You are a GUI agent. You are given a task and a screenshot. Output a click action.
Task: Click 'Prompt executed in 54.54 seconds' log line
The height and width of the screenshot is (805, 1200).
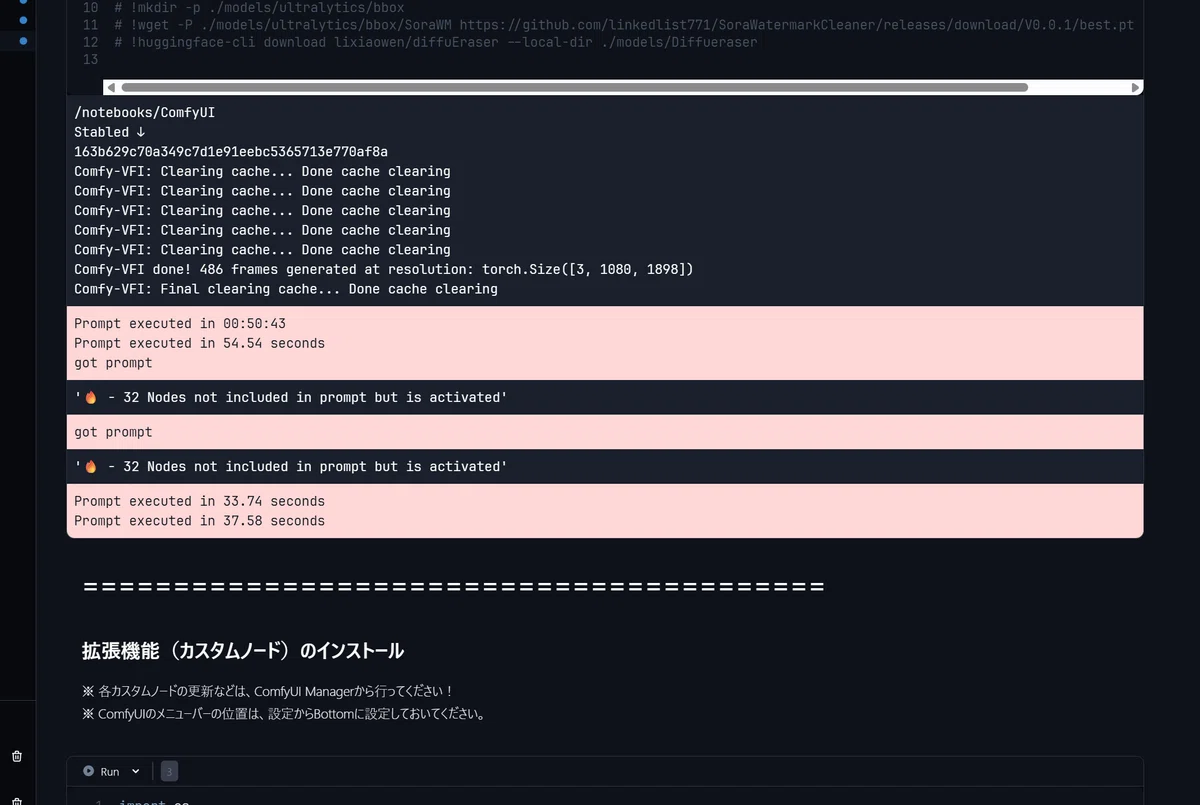click(200, 343)
